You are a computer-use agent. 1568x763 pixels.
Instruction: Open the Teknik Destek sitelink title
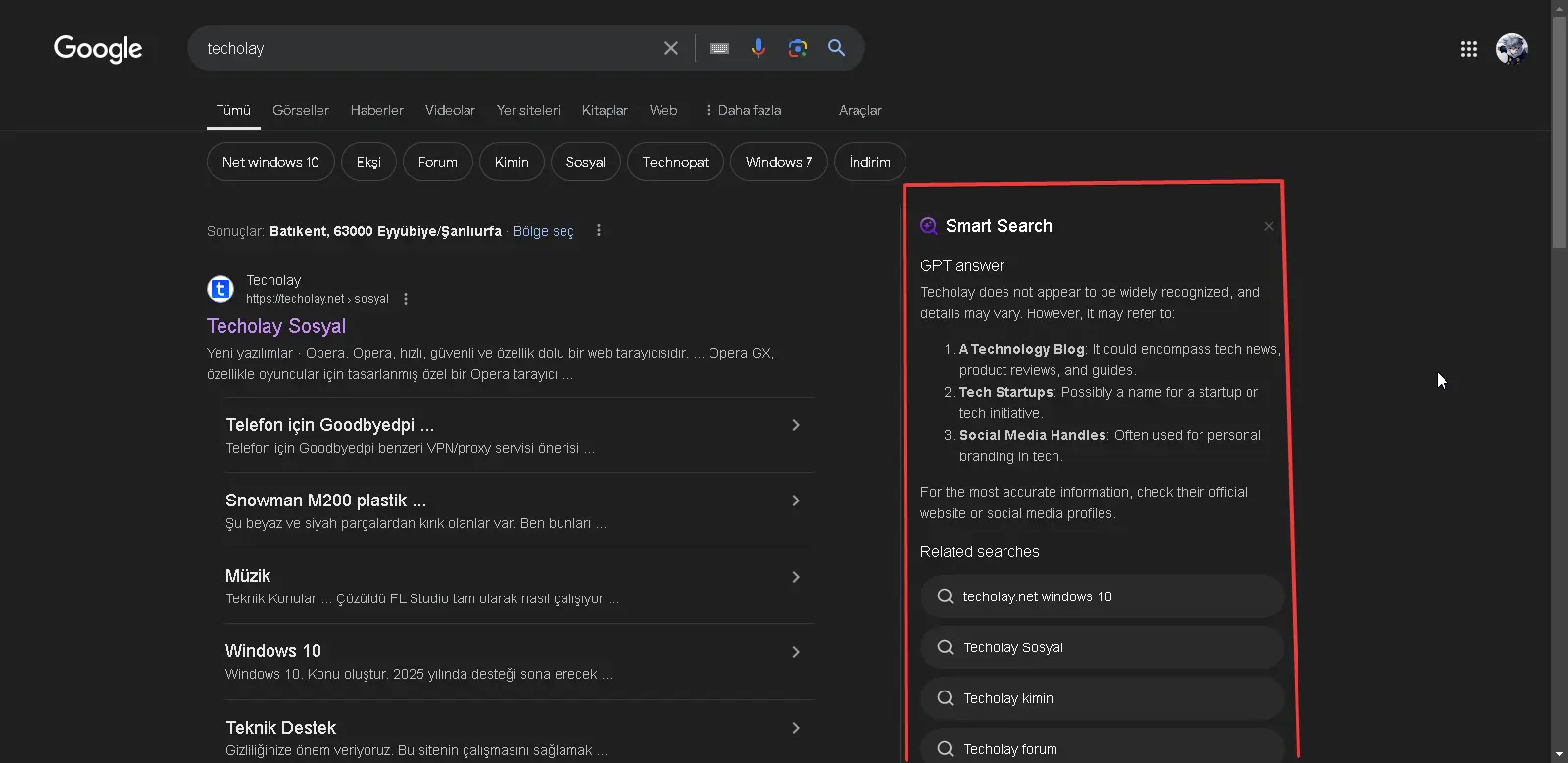pyautogui.click(x=281, y=728)
